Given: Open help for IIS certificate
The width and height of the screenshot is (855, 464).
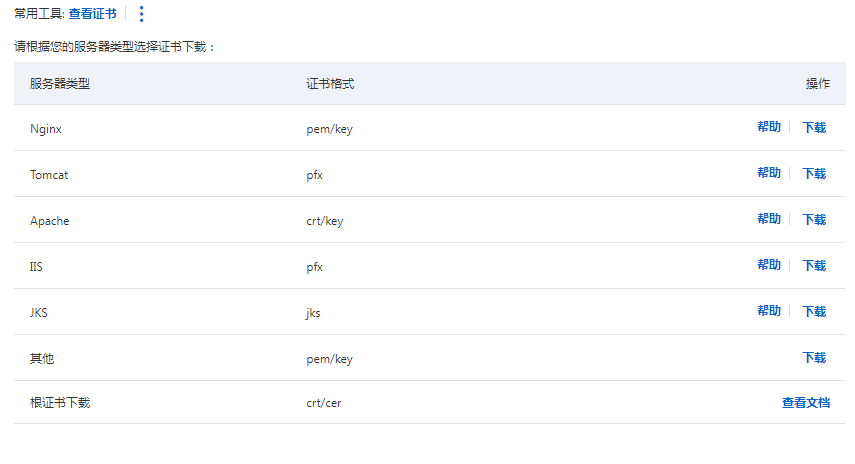Looking at the screenshot, I should click(x=769, y=266).
